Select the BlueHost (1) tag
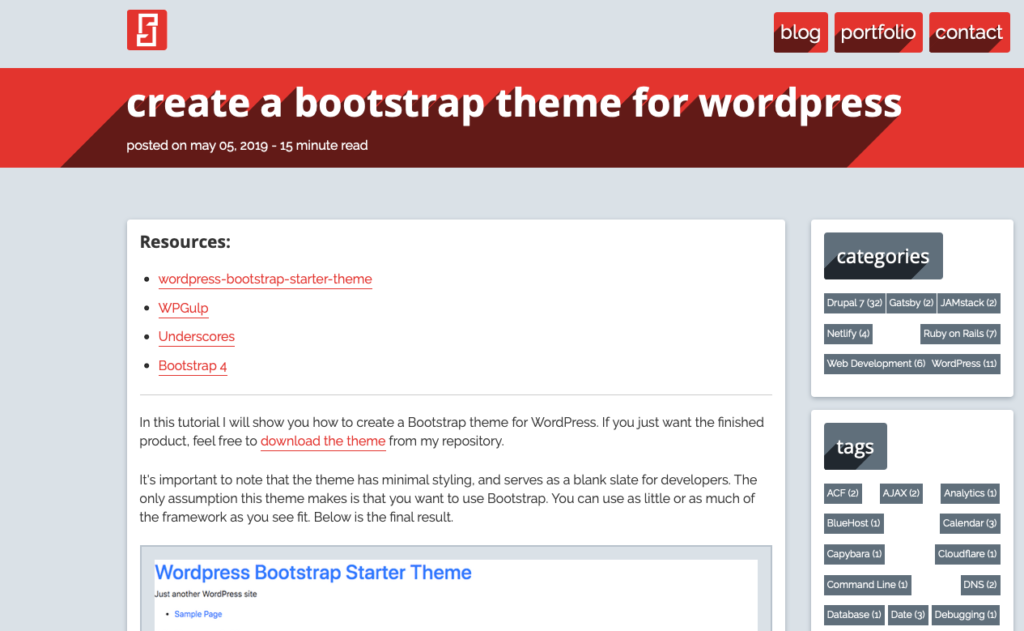Viewport: 1024px width, 631px height. (x=854, y=523)
